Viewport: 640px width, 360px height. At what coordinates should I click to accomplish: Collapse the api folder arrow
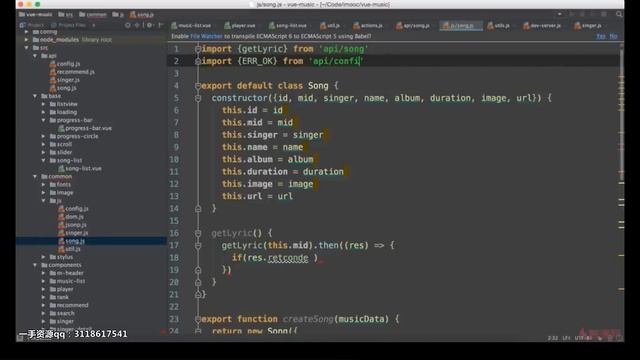click(x=35, y=56)
